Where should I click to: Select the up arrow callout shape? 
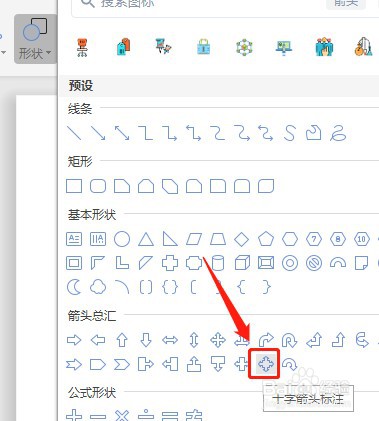pyautogui.click(x=194, y=364)
